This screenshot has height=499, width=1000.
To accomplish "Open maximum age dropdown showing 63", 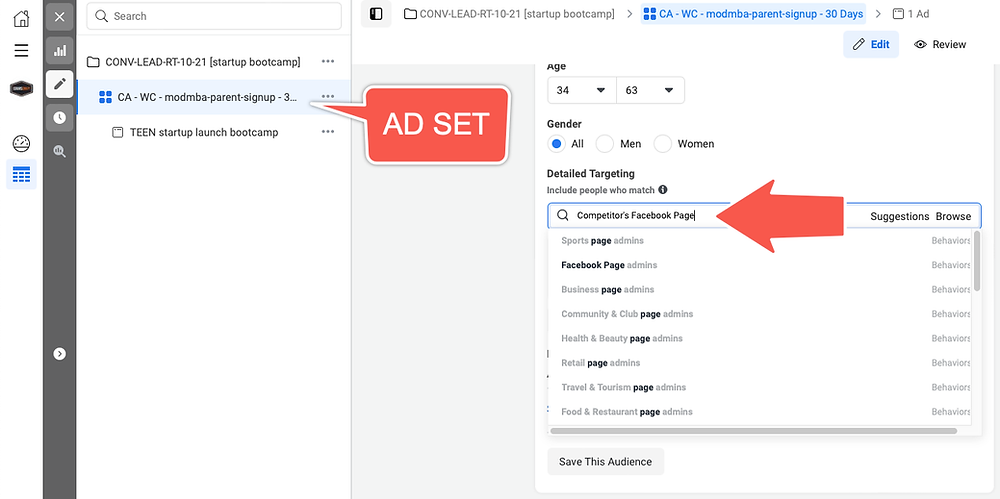I will coord(651,90).
